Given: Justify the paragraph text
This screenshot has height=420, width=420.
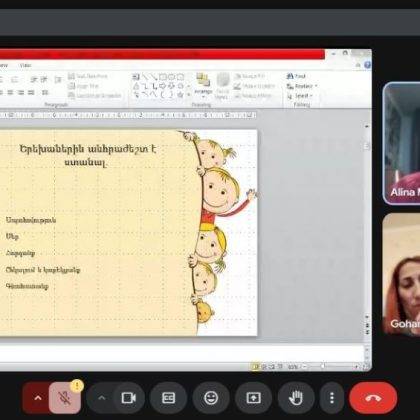Looking at the screenshot, I should pyautogui.click(x=31, y=92).
